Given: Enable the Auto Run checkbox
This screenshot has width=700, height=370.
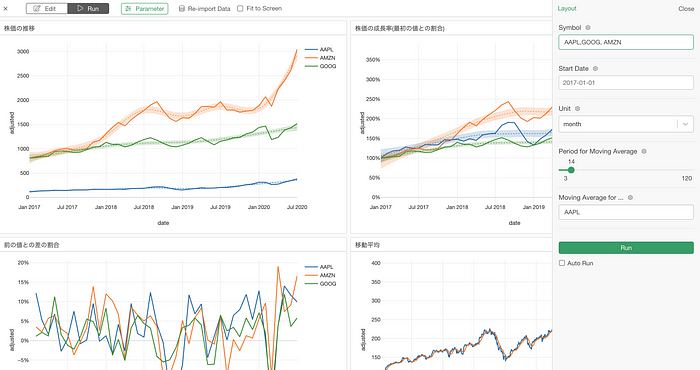Looking at the screenshot, I should (562, 263).
